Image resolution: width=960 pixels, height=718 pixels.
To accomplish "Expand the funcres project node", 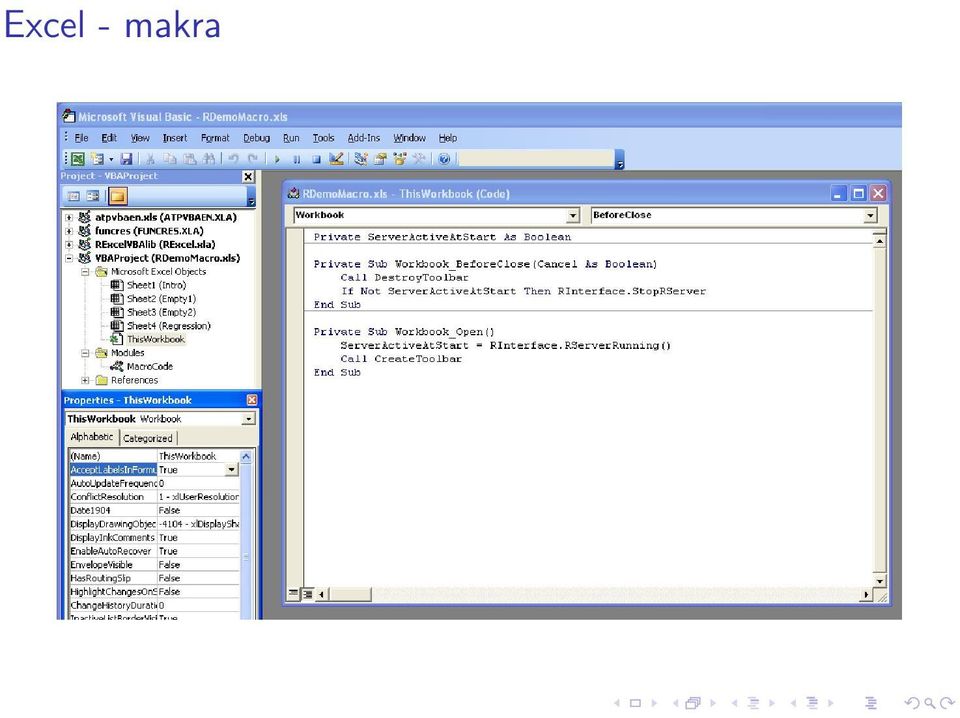I will (x=69, y=231).
